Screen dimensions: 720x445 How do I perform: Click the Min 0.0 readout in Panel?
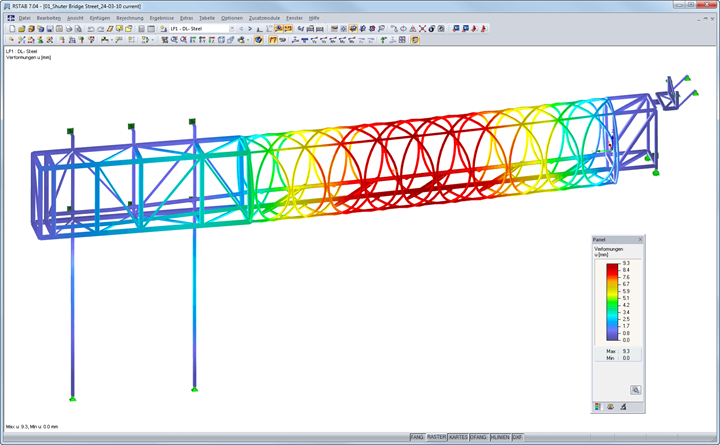(618, 358)
